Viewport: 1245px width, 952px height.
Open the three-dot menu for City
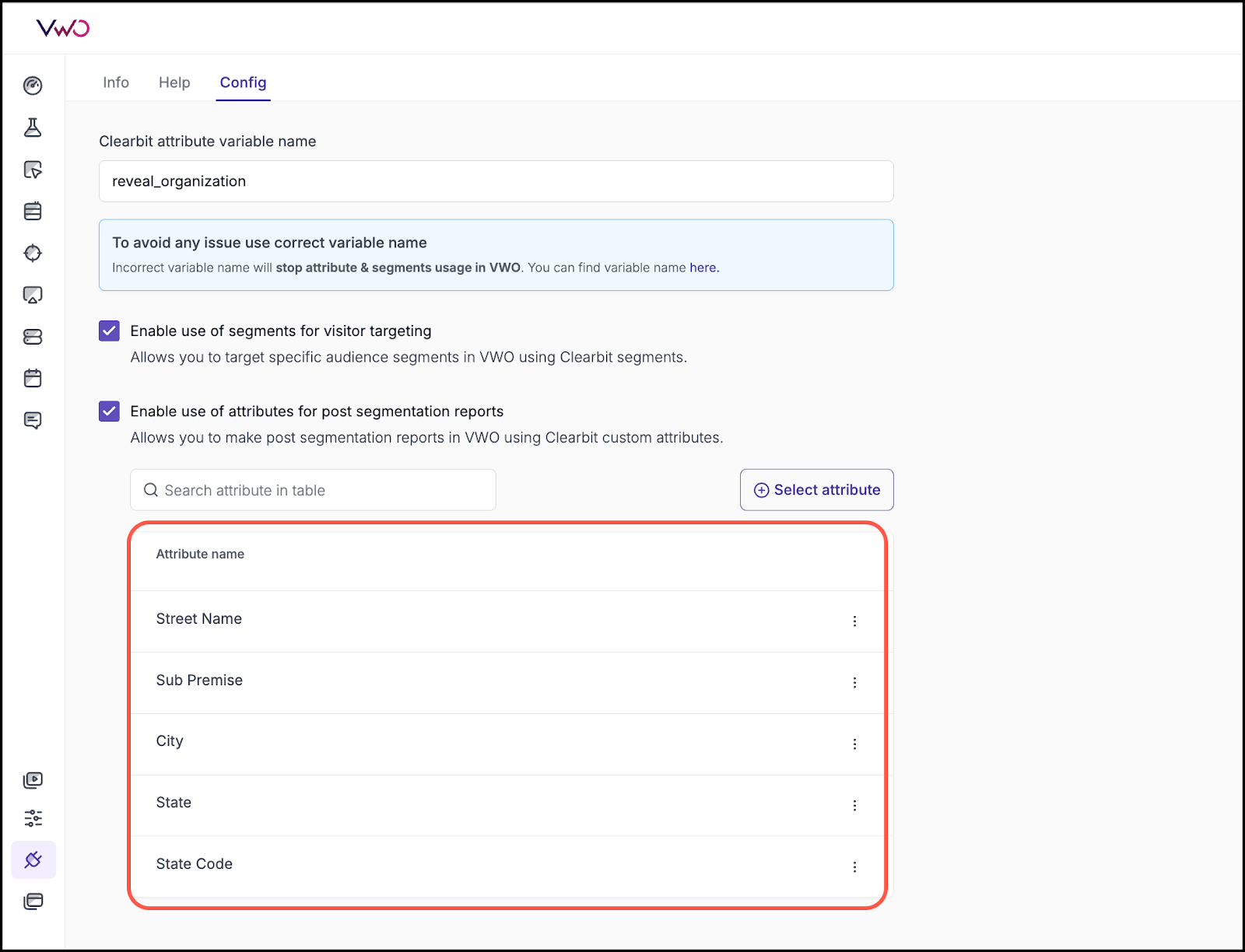tap(854, 744)
